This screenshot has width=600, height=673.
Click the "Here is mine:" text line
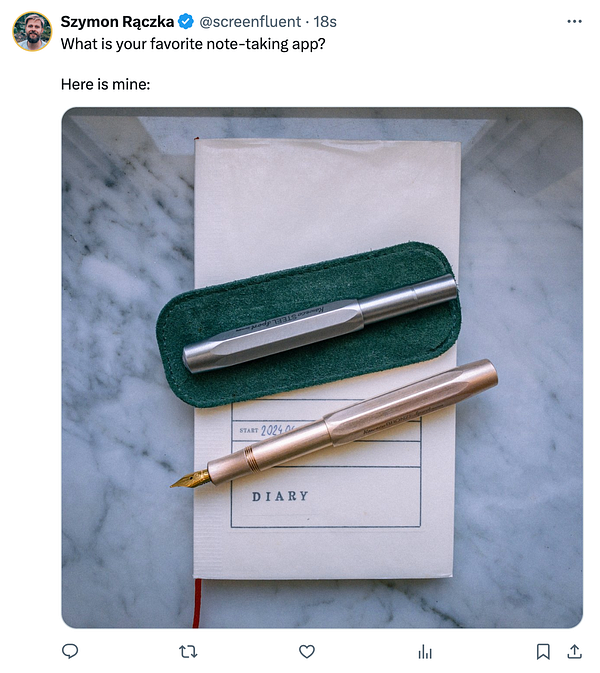[x=106, y=84]
